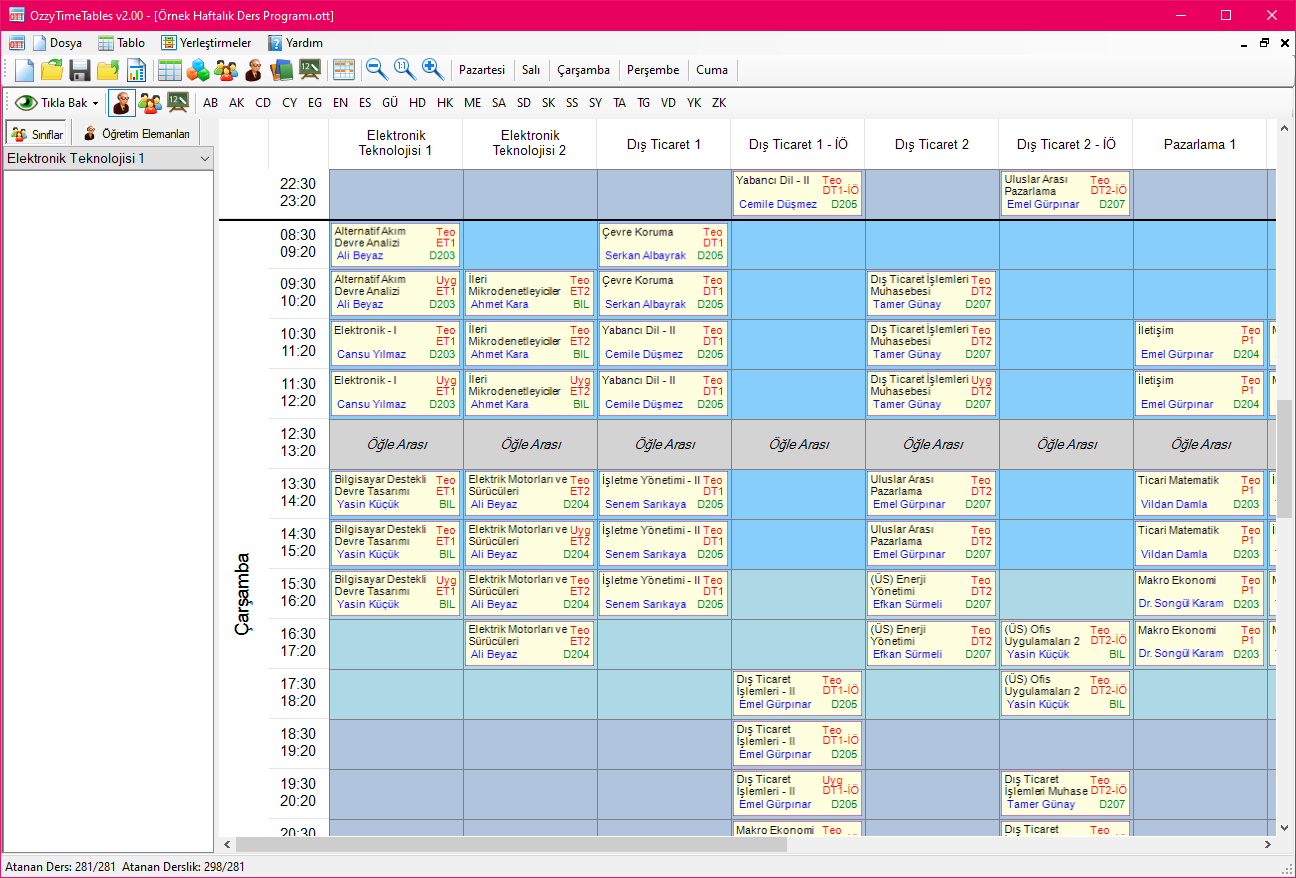The height and width of the screenshot is (878, 1296).
Task: Click the books icon in main toolbar
Action: click(x=282, y=70)
